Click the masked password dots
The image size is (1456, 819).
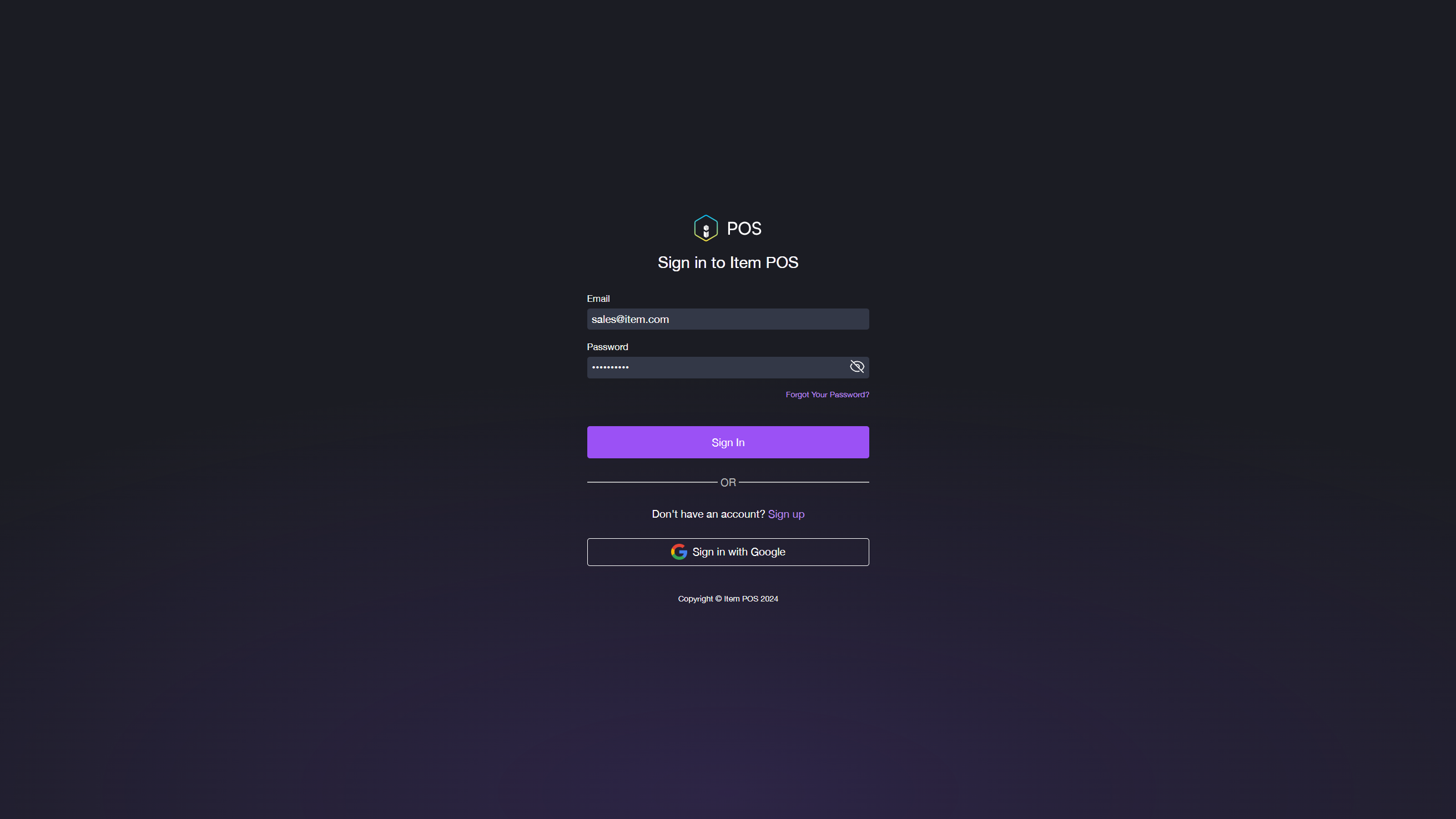[611, 367]
